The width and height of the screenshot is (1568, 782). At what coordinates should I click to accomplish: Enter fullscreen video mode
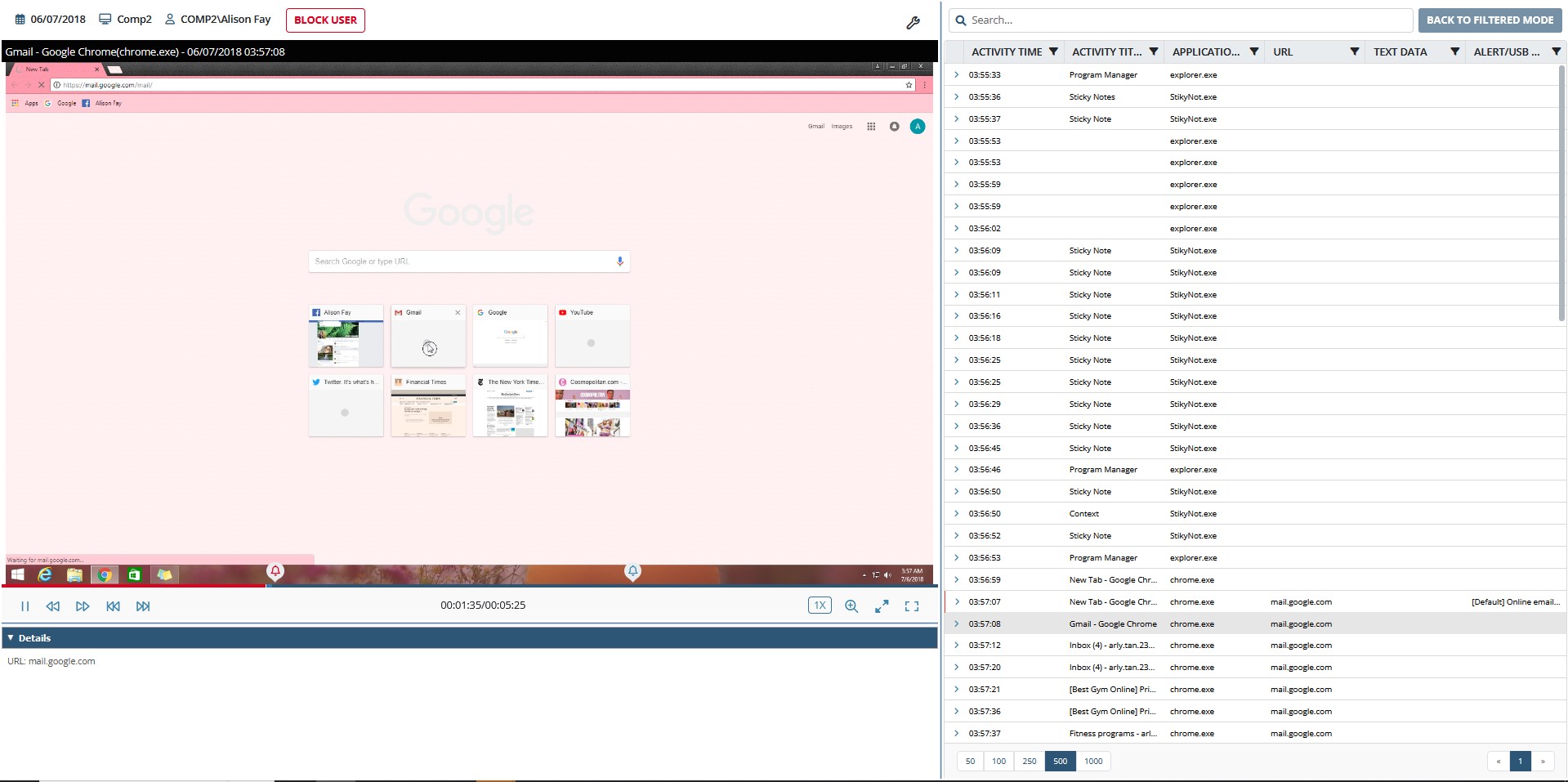click(x=912, y=606)
